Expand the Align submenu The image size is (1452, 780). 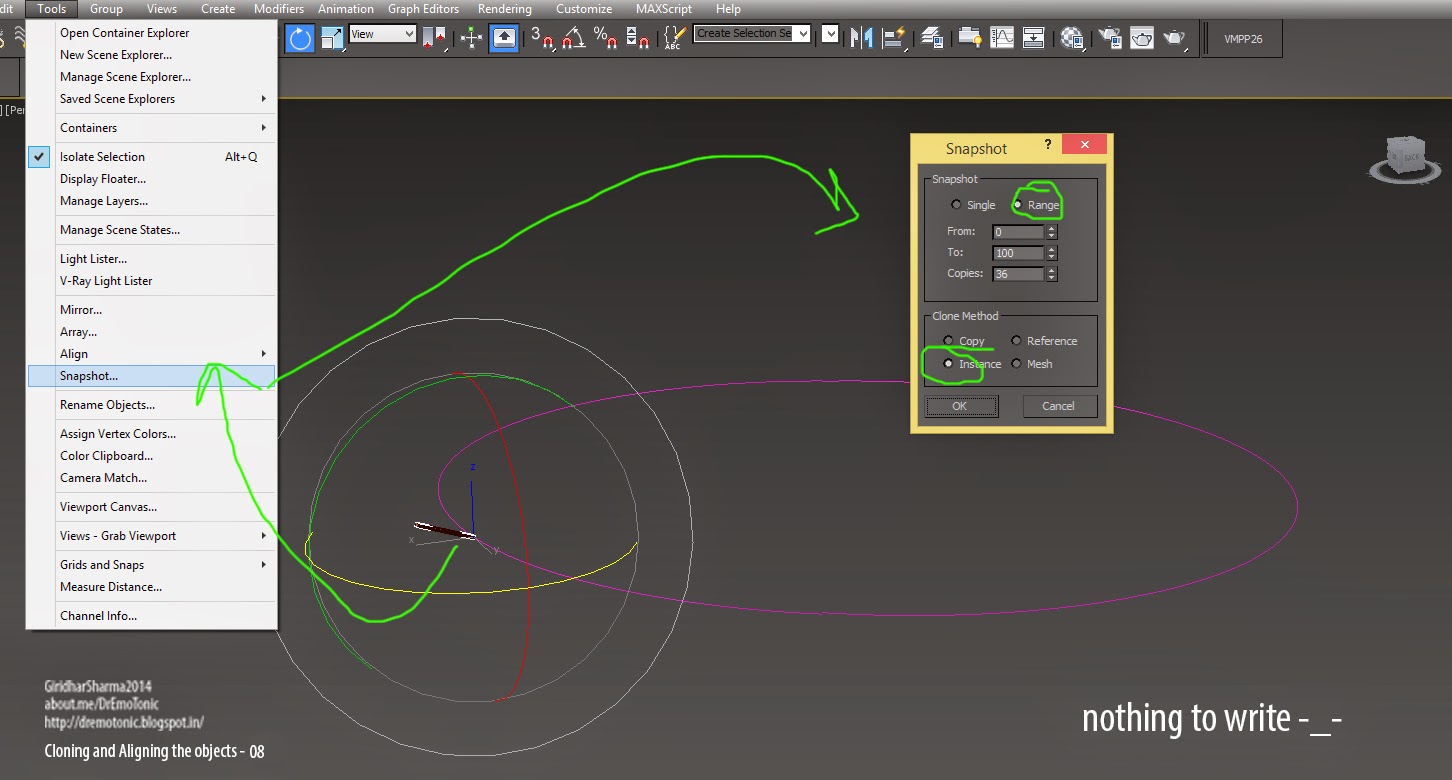click(x=151, y=354)
